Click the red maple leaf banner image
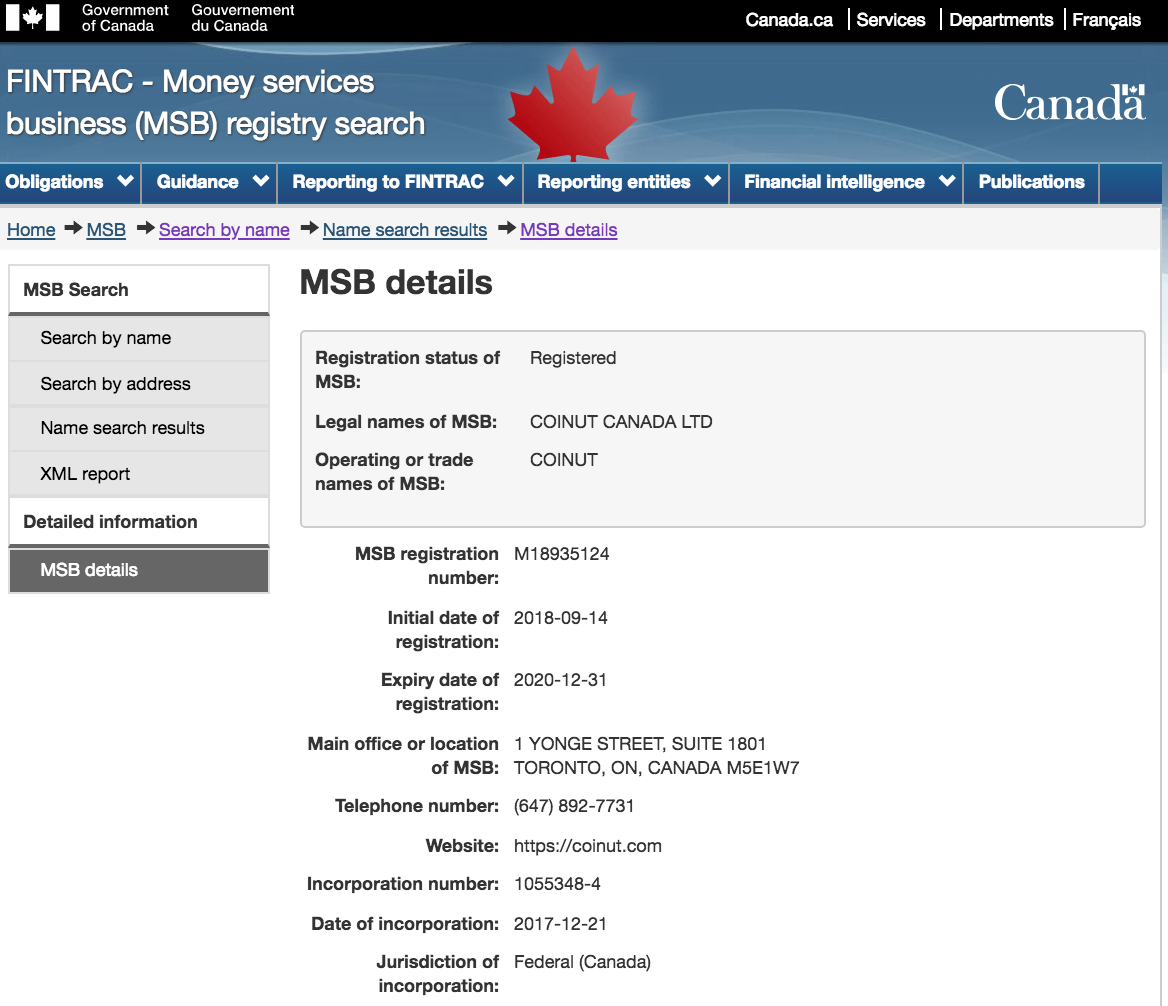This screenshot has height=1006, width=1168. (572, 105)
